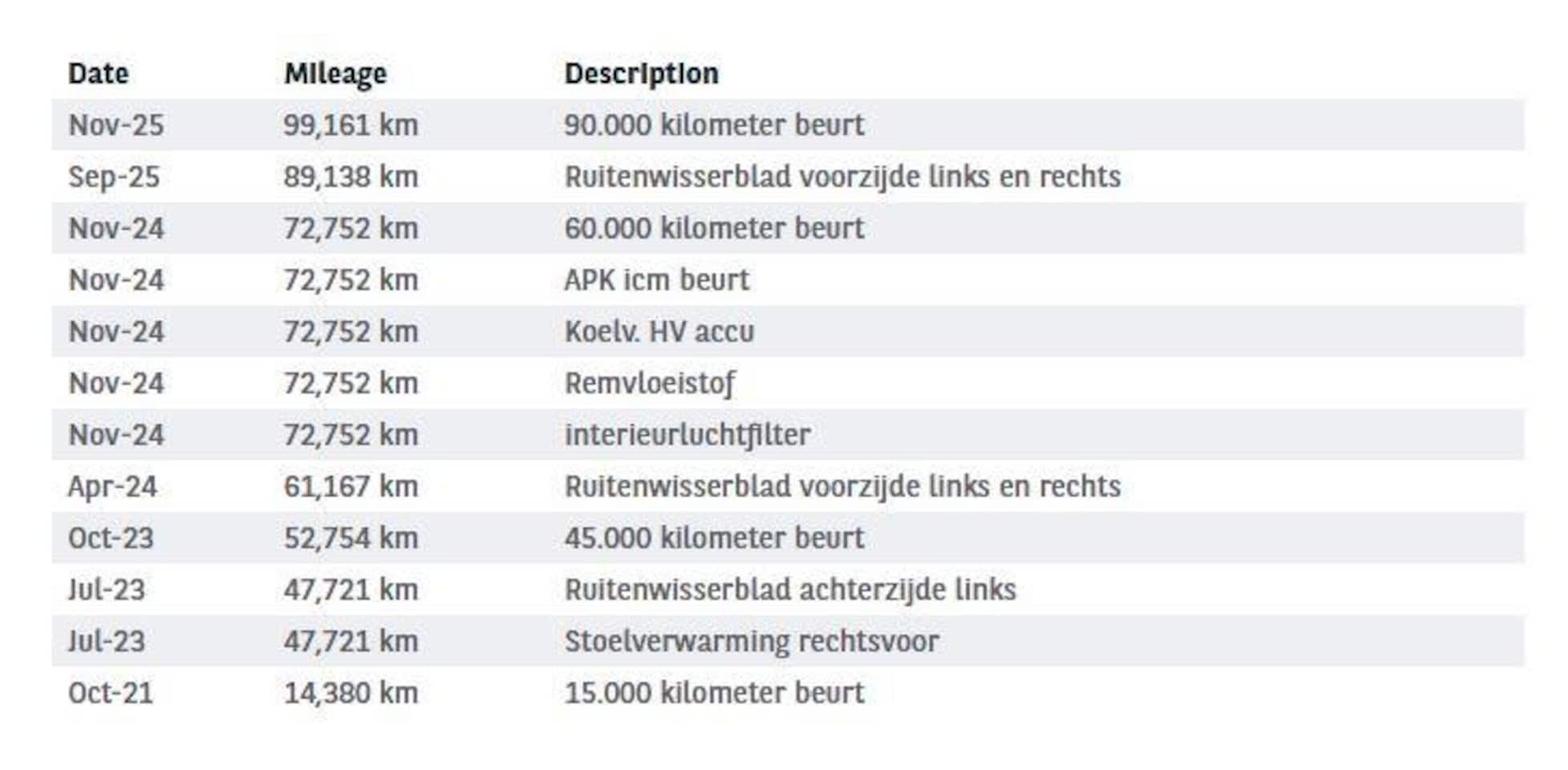The height and width of the screenshot is (770, 1568).
Task: Click the Description column header
Action: pyautogui.click(x=641, y=74)
